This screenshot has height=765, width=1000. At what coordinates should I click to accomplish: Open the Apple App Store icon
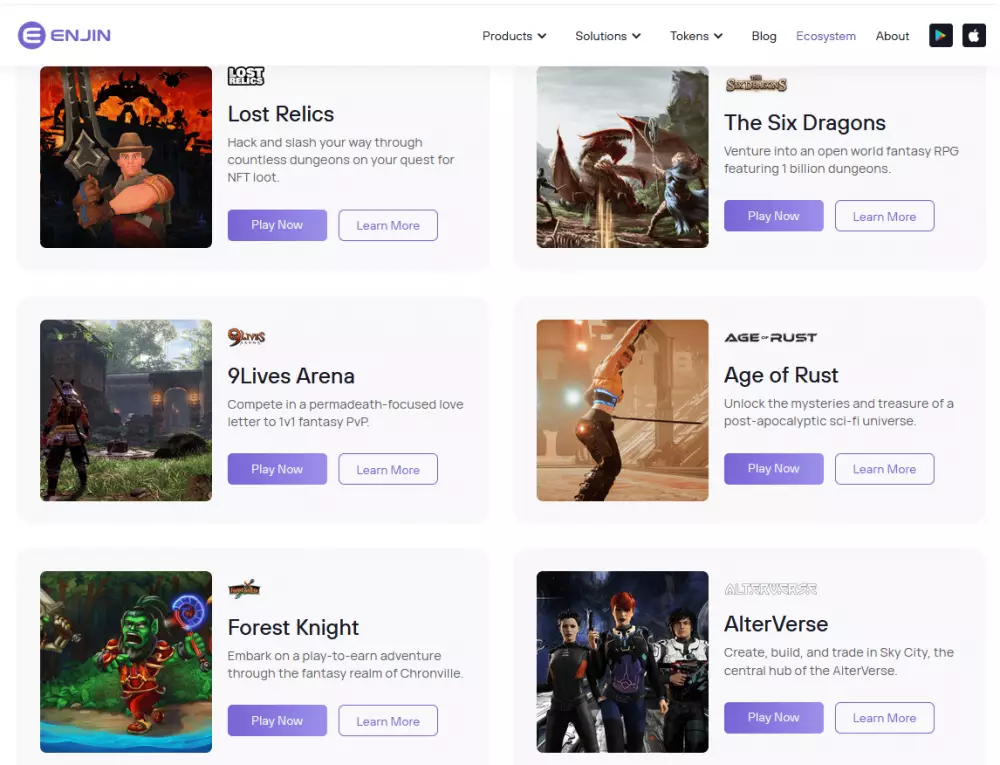[973, 36]
